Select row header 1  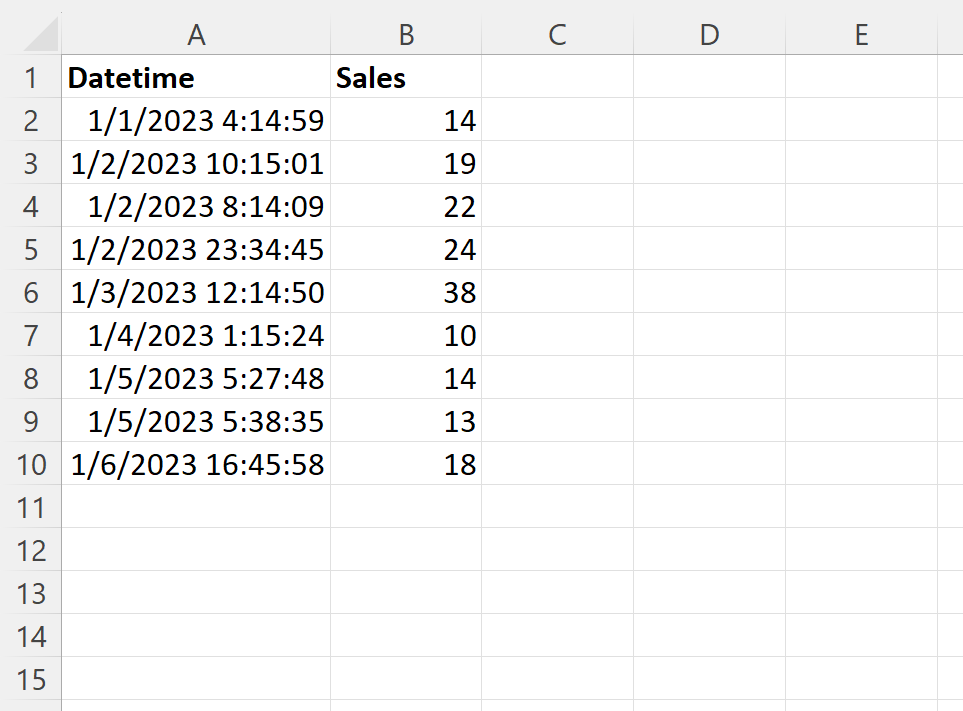point(32,77)
